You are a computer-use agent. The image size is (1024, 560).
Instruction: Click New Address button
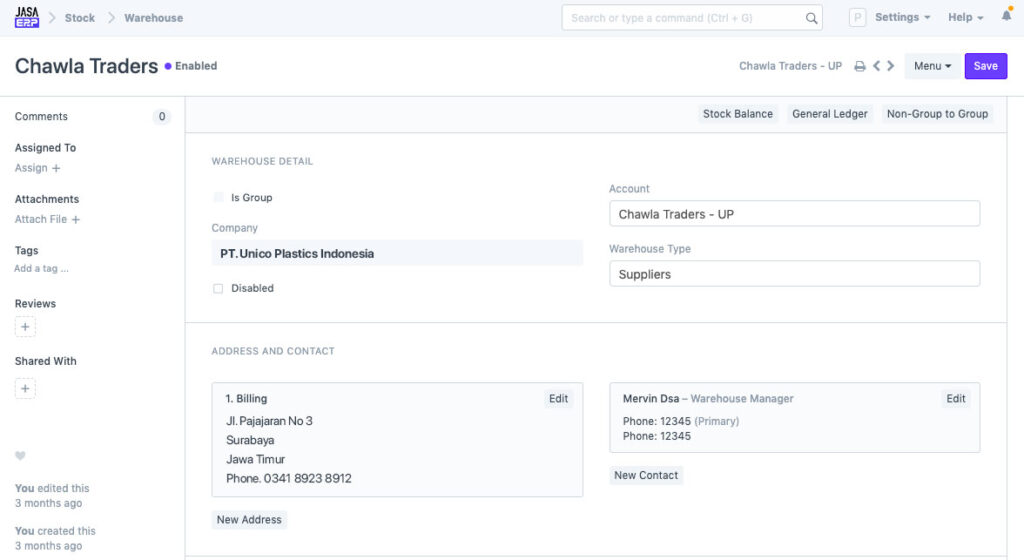(x=249, y=520)
